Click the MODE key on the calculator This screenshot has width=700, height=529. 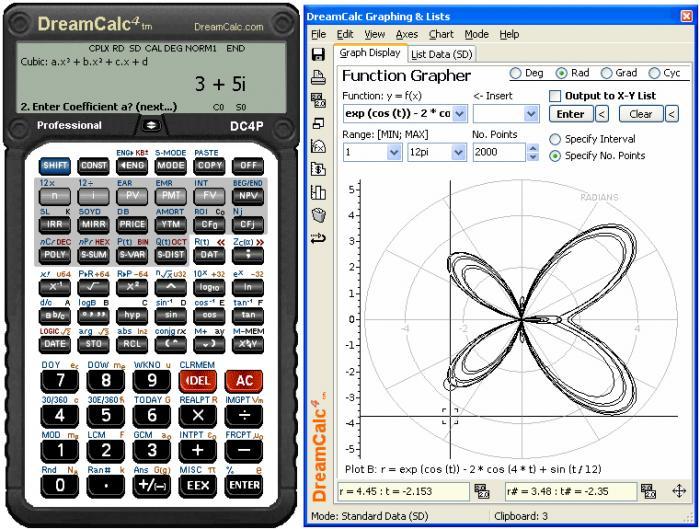pyautogui.click(x=171, y=166)
